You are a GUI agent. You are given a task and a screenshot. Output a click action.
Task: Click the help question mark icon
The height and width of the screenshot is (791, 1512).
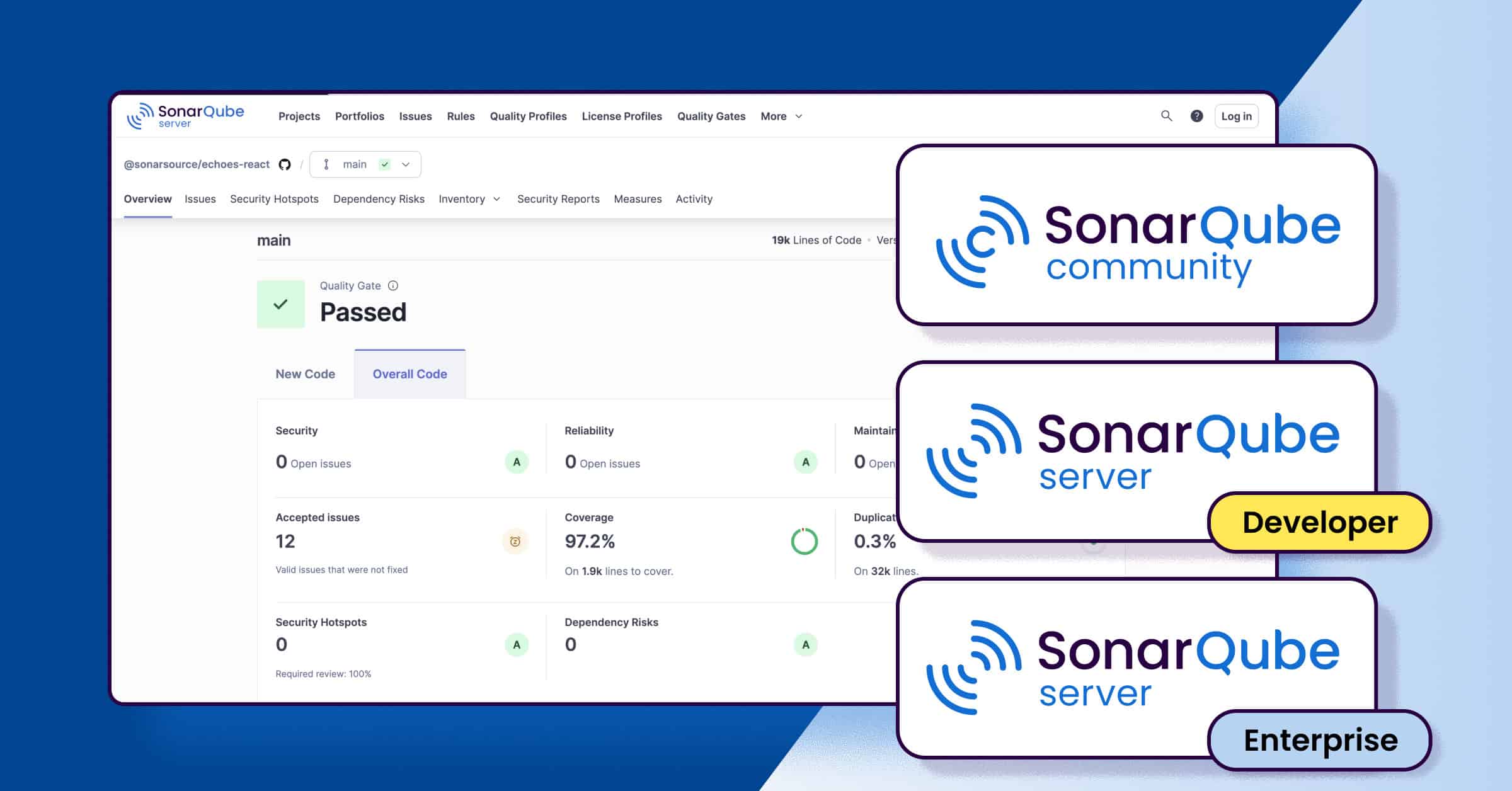click(1196, 116)
